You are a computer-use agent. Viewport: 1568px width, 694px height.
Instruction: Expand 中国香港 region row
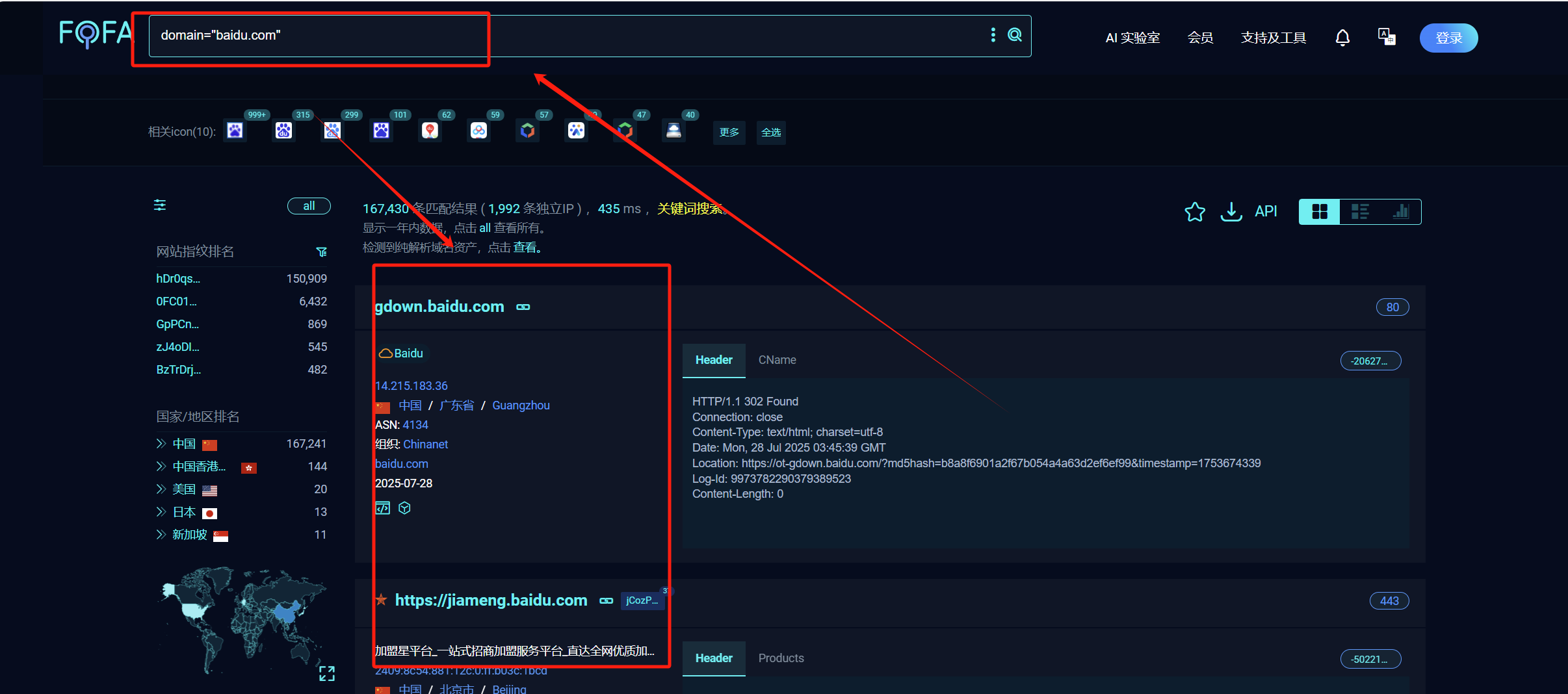click(x=161, y=467)
